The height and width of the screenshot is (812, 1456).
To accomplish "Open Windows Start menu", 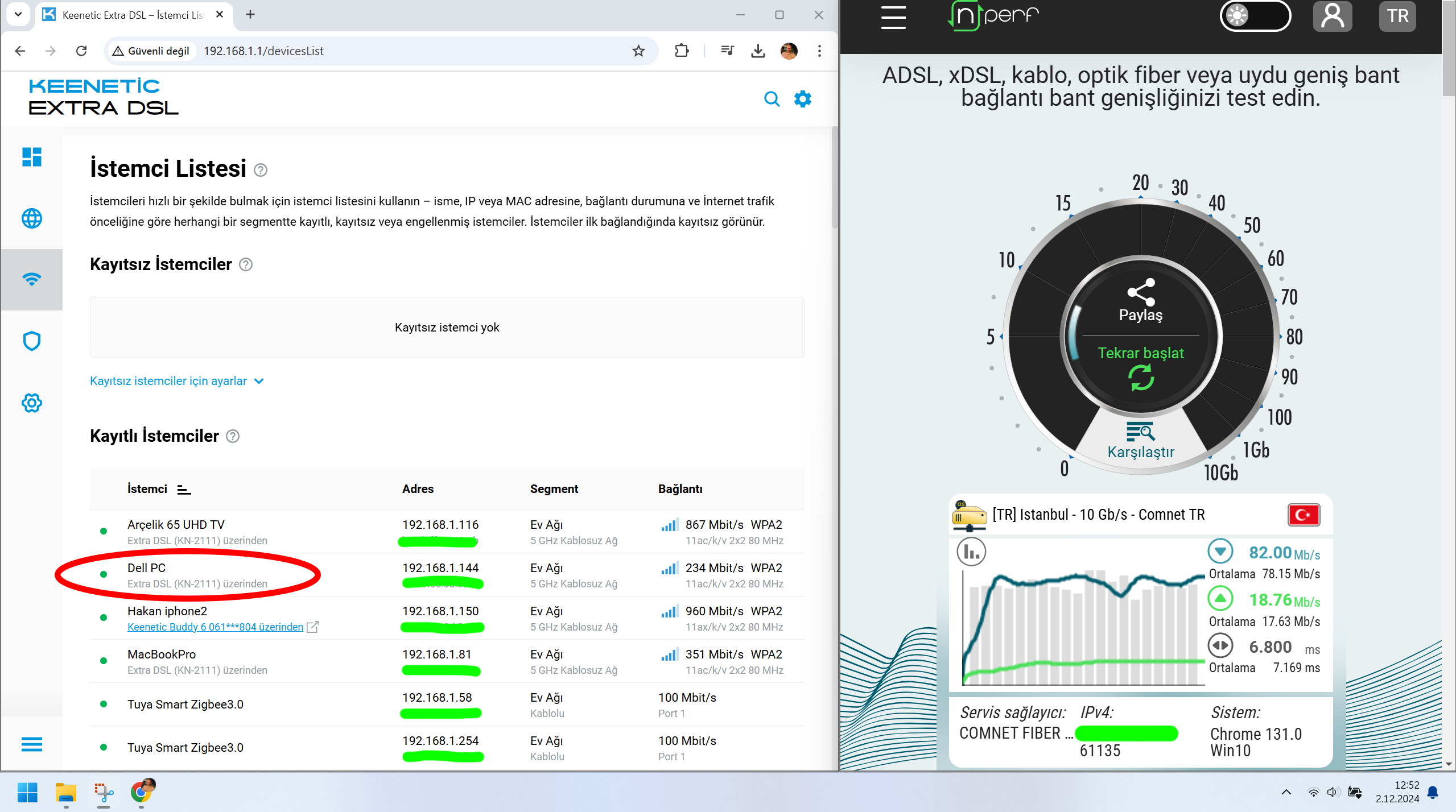I will [x=27, y=792].
